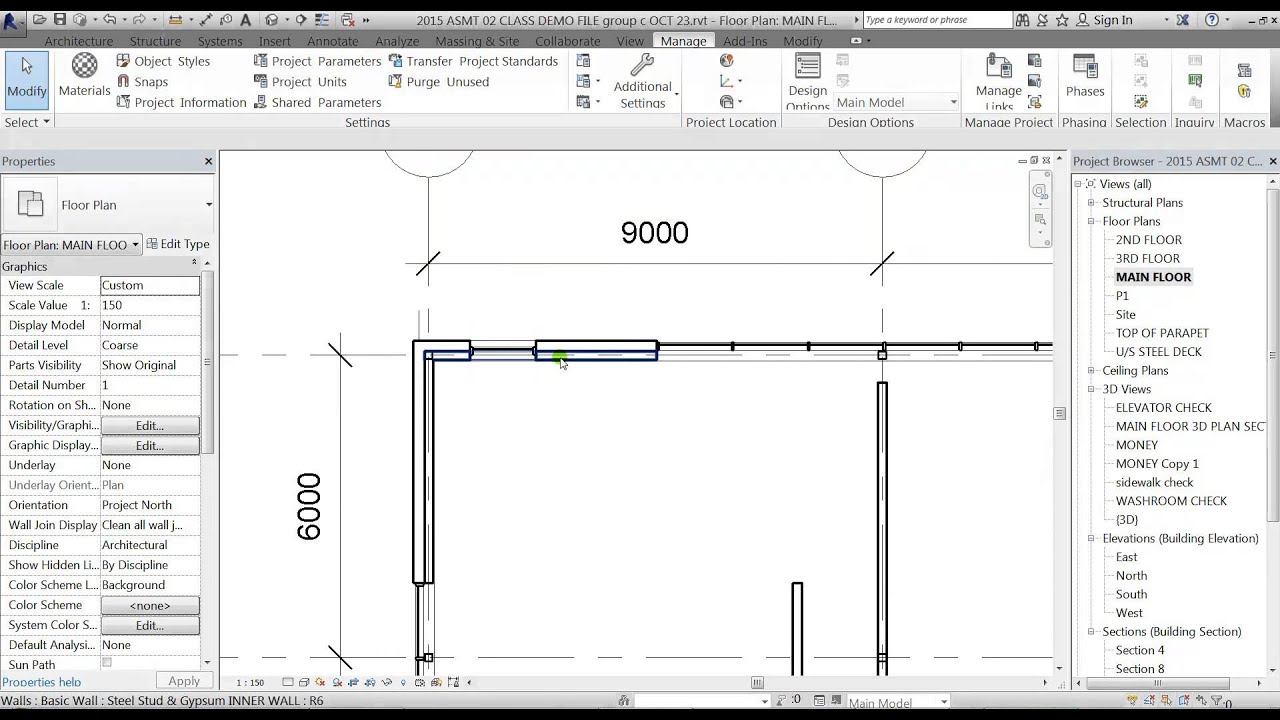Open Project Units settings
This screenshot has height=720, width=1280.
(x=300, y=82)
